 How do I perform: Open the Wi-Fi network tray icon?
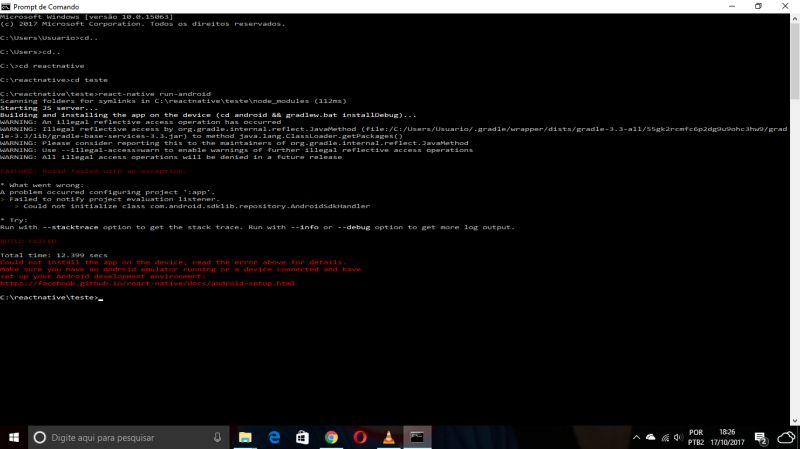click(665, 437)
